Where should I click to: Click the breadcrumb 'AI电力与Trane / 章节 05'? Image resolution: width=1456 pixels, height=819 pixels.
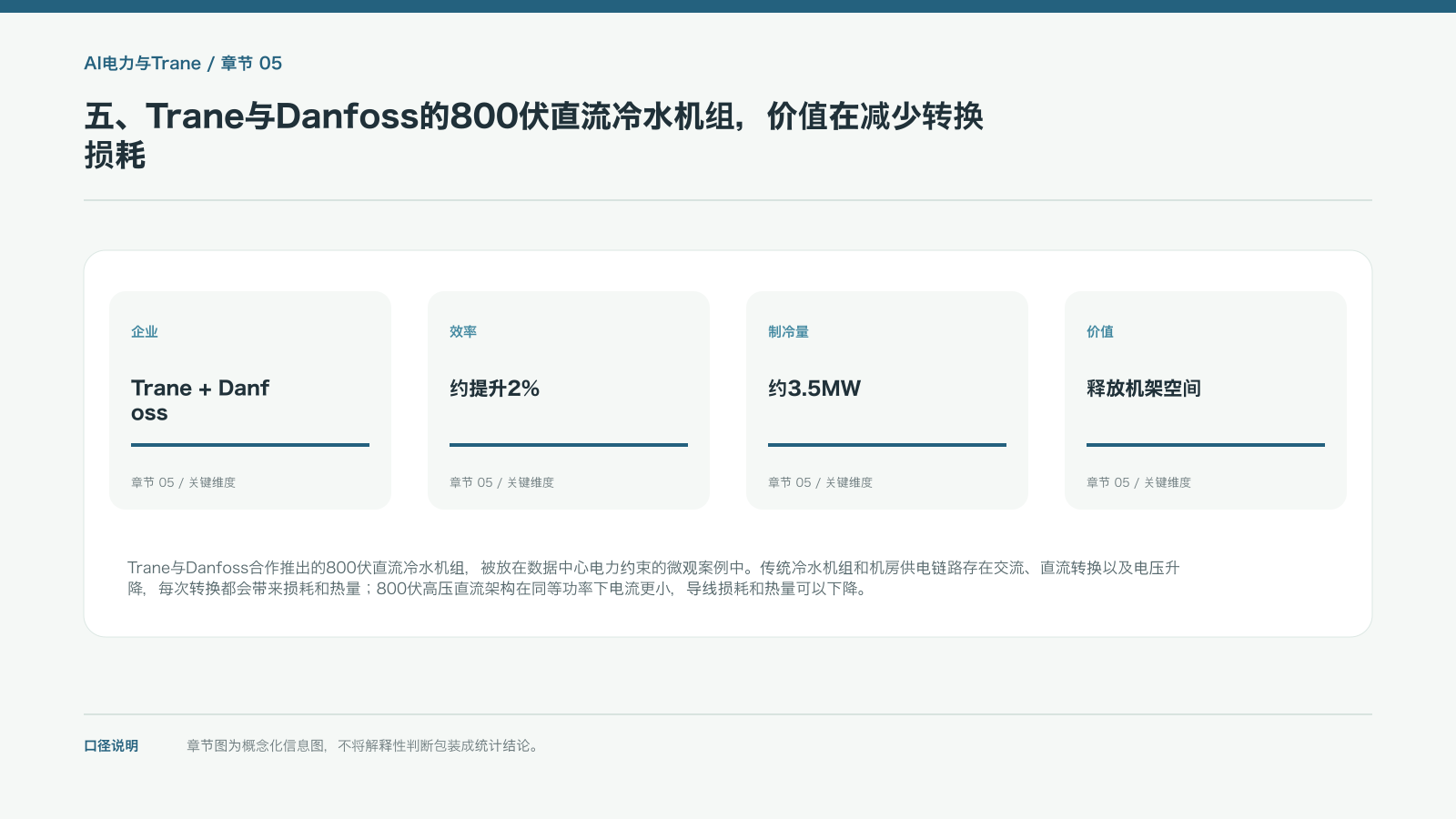click(x=183, y=64)
